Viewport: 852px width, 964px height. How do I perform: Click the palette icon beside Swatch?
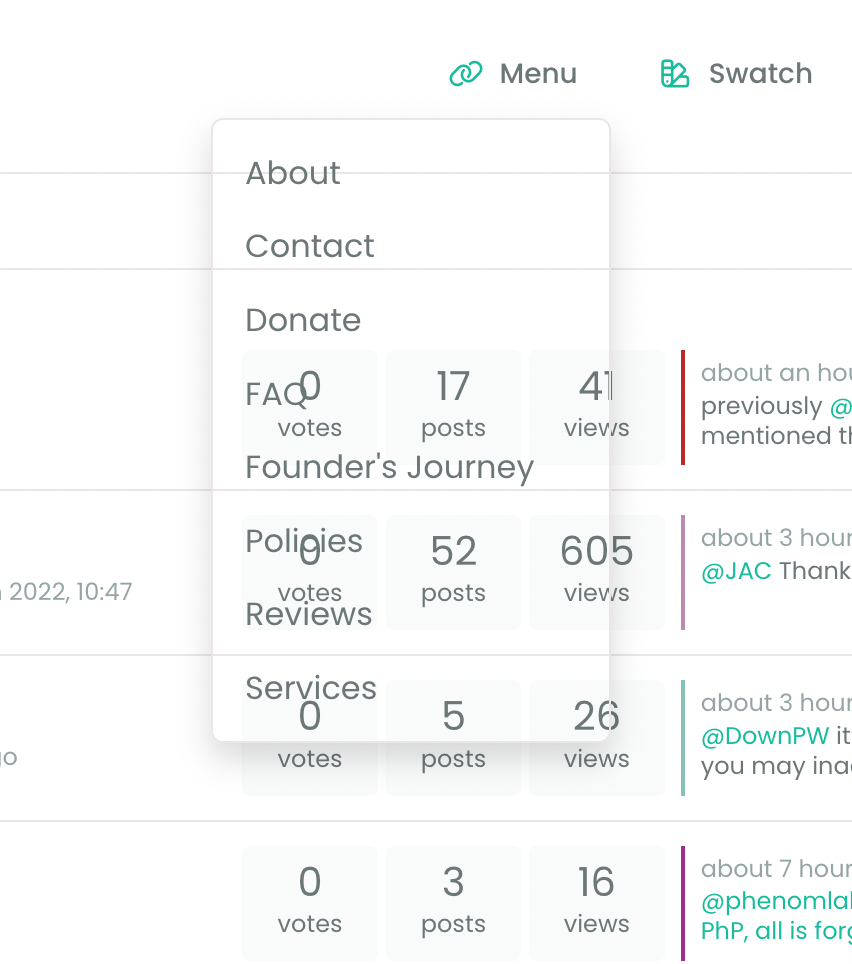coord(675,74)
